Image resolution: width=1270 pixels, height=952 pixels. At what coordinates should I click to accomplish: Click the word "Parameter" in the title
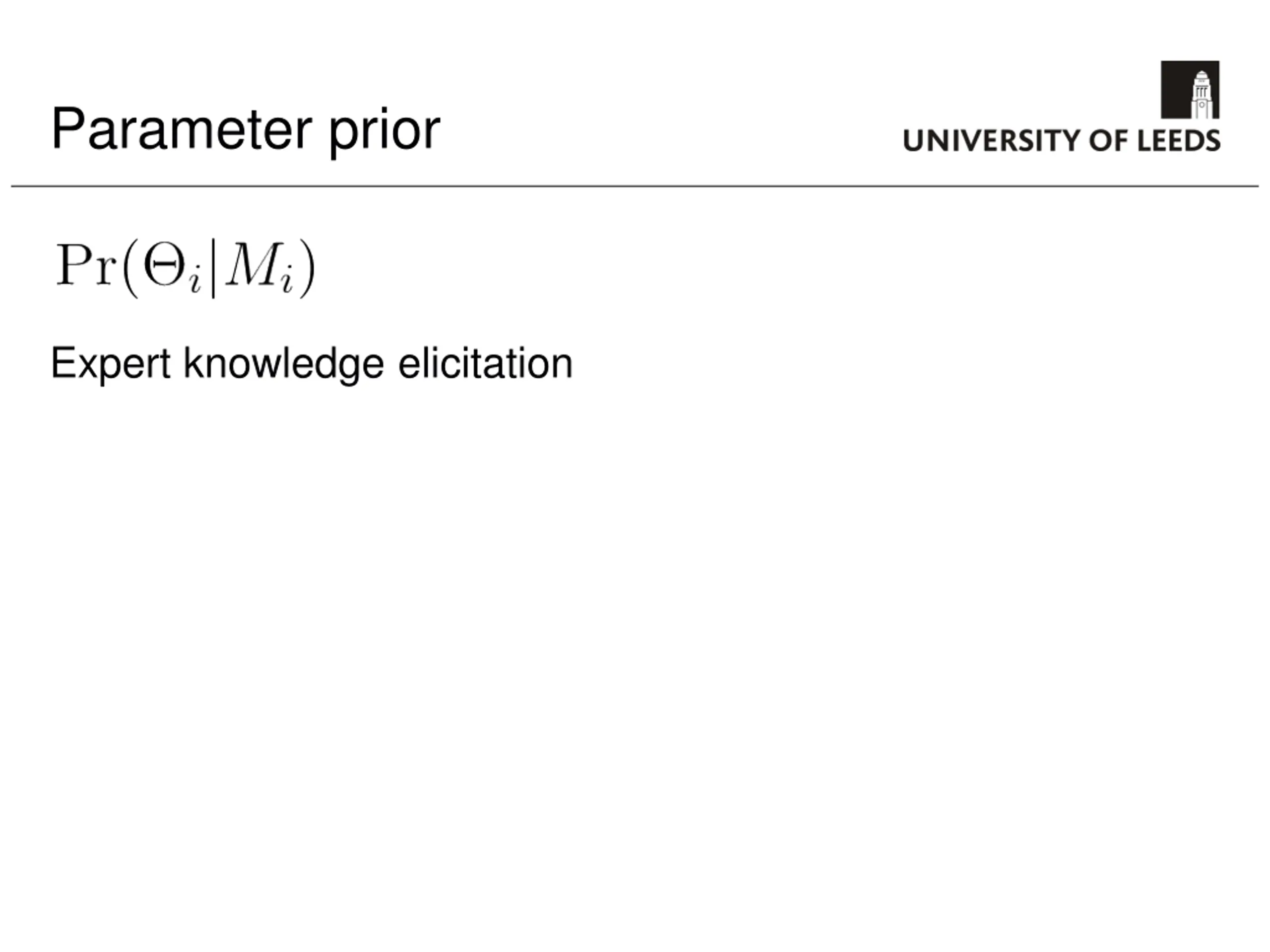coord(182,129)
